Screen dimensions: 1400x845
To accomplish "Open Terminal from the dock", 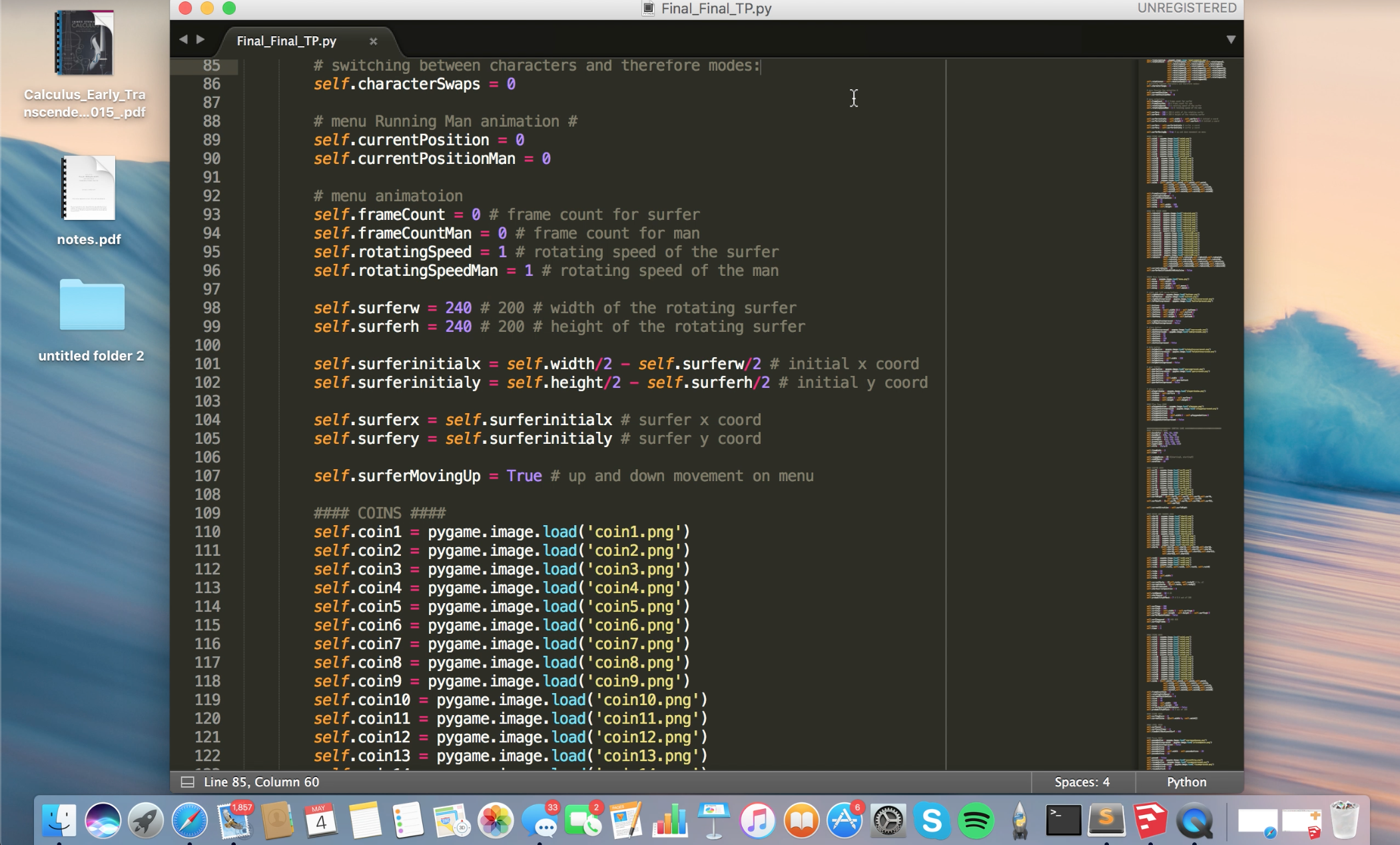I will (x=1063, y=820).
